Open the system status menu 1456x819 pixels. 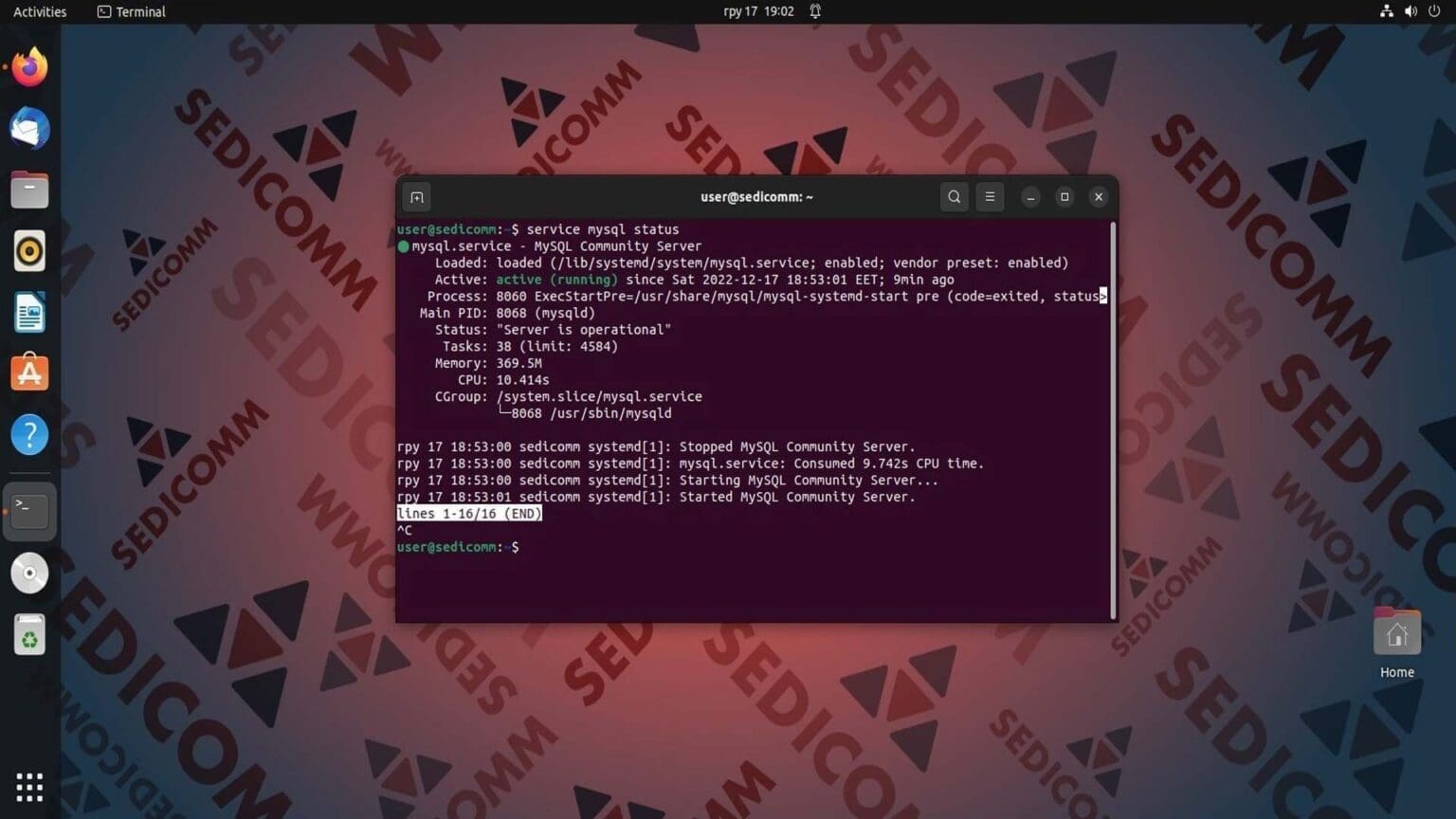1410,11
